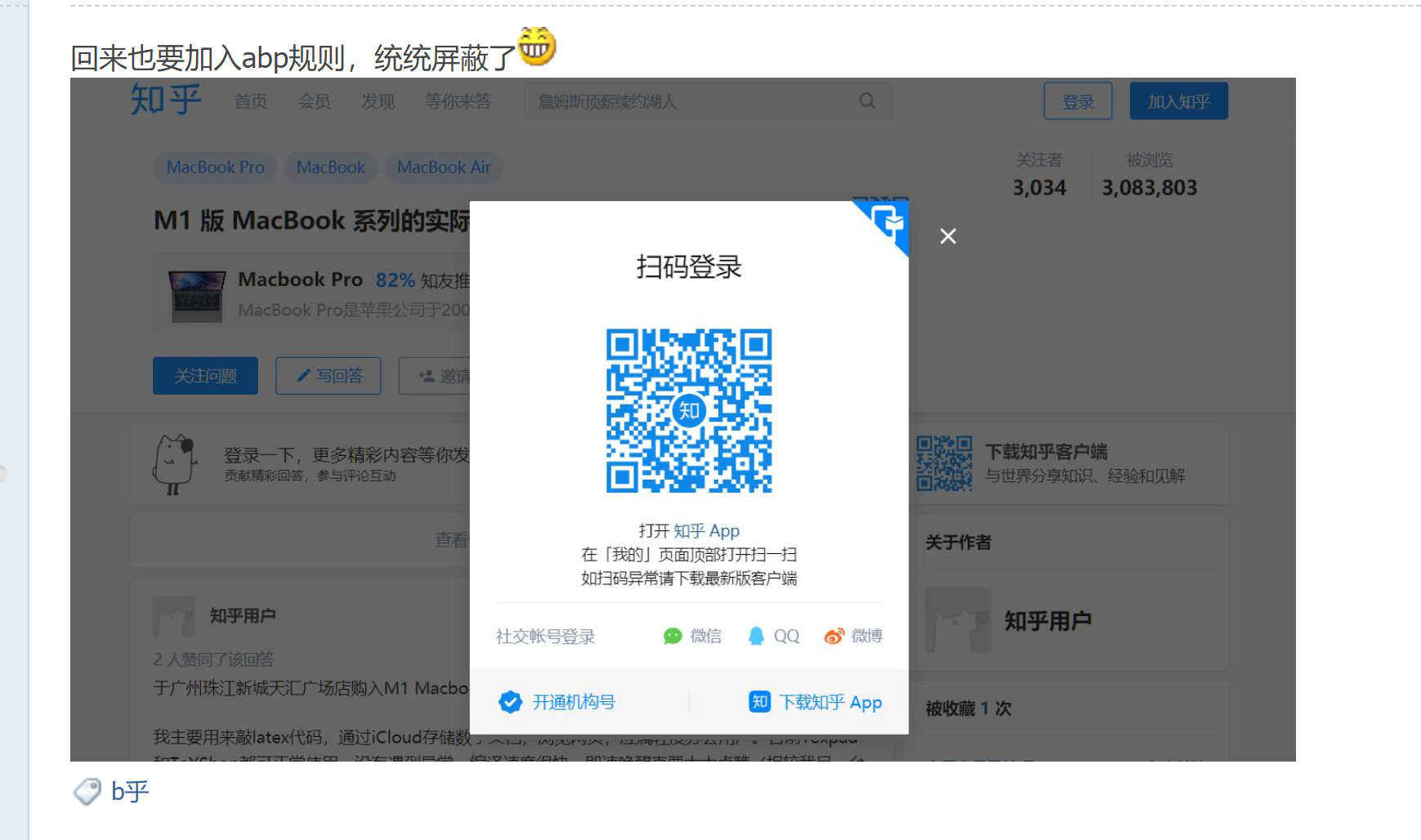The height and width of the screenshot is (840, 1421).
Task: Click the 3,083,803 view count
Action: (1149, 188)
